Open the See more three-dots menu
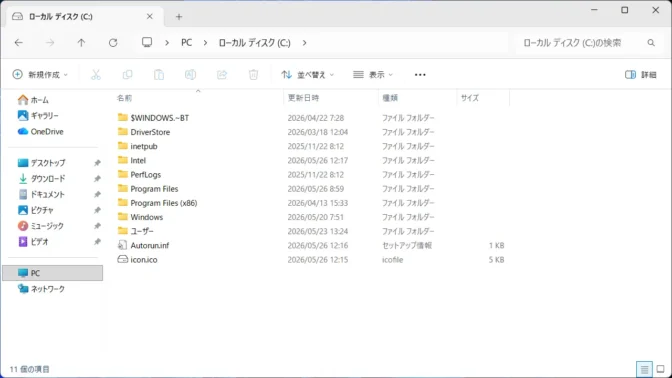The image size is (672, 378). (x=420, y=75)
